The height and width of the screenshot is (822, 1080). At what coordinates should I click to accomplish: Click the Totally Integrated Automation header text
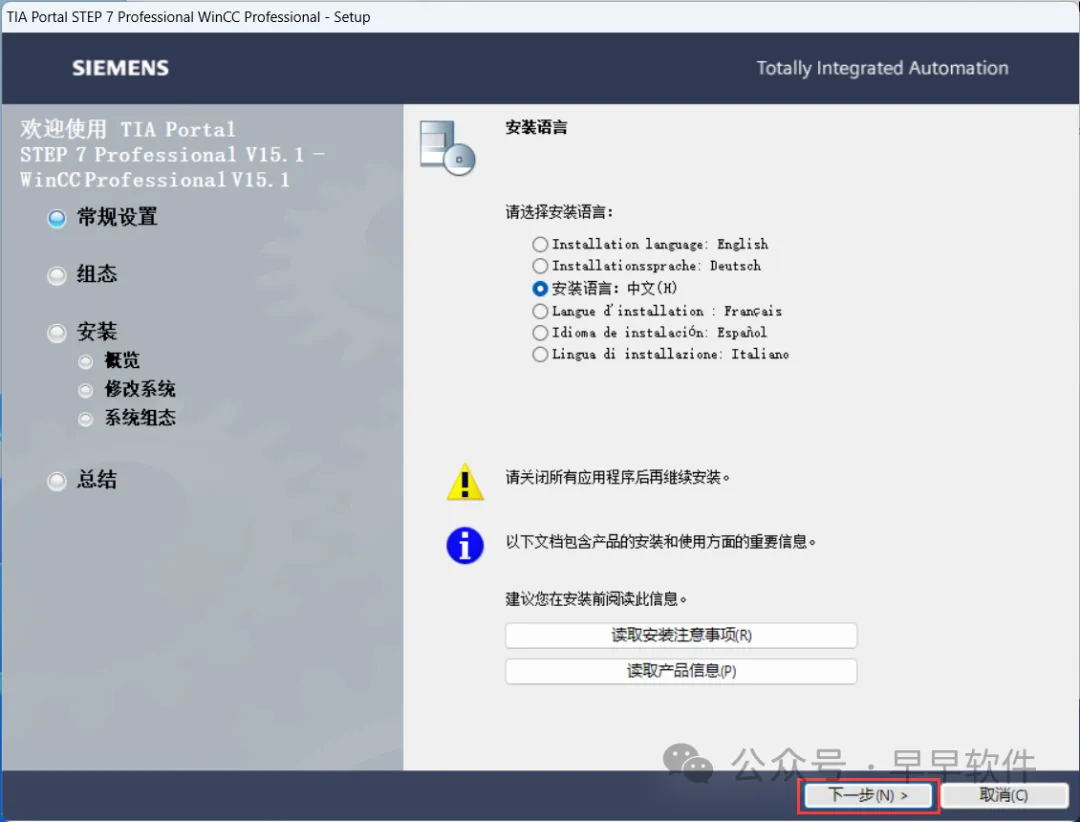tap(882, 68)
